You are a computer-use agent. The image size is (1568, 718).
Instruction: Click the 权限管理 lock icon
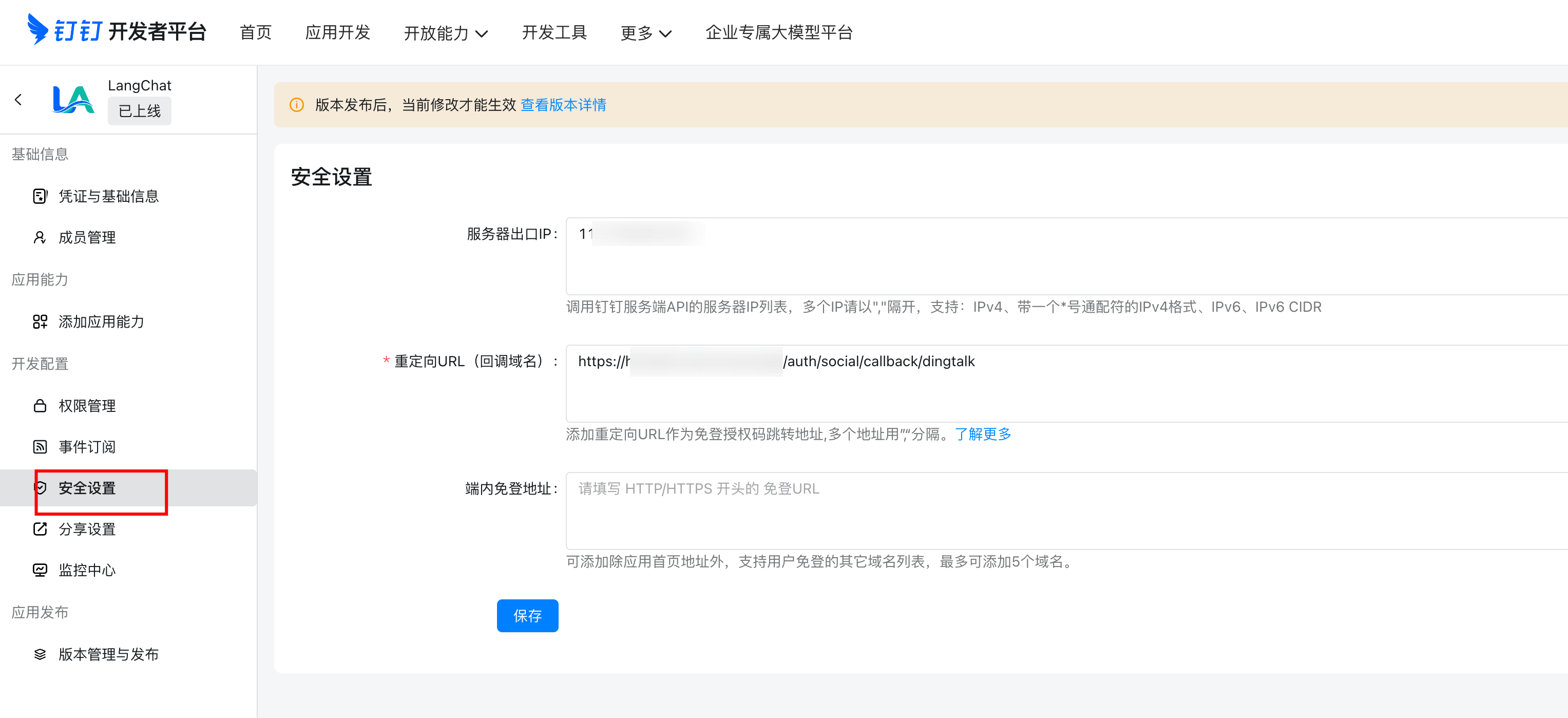tap(40, 406)
